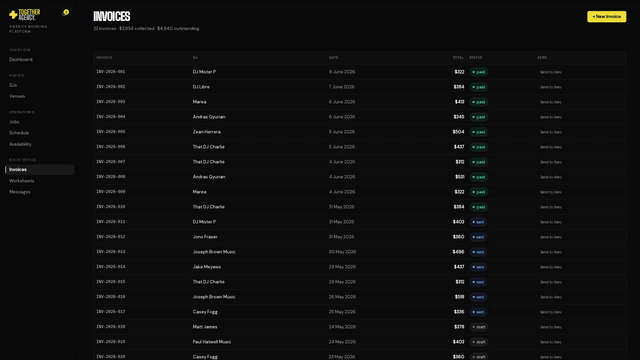Open the DJs roster page

[x=13, y=85]
